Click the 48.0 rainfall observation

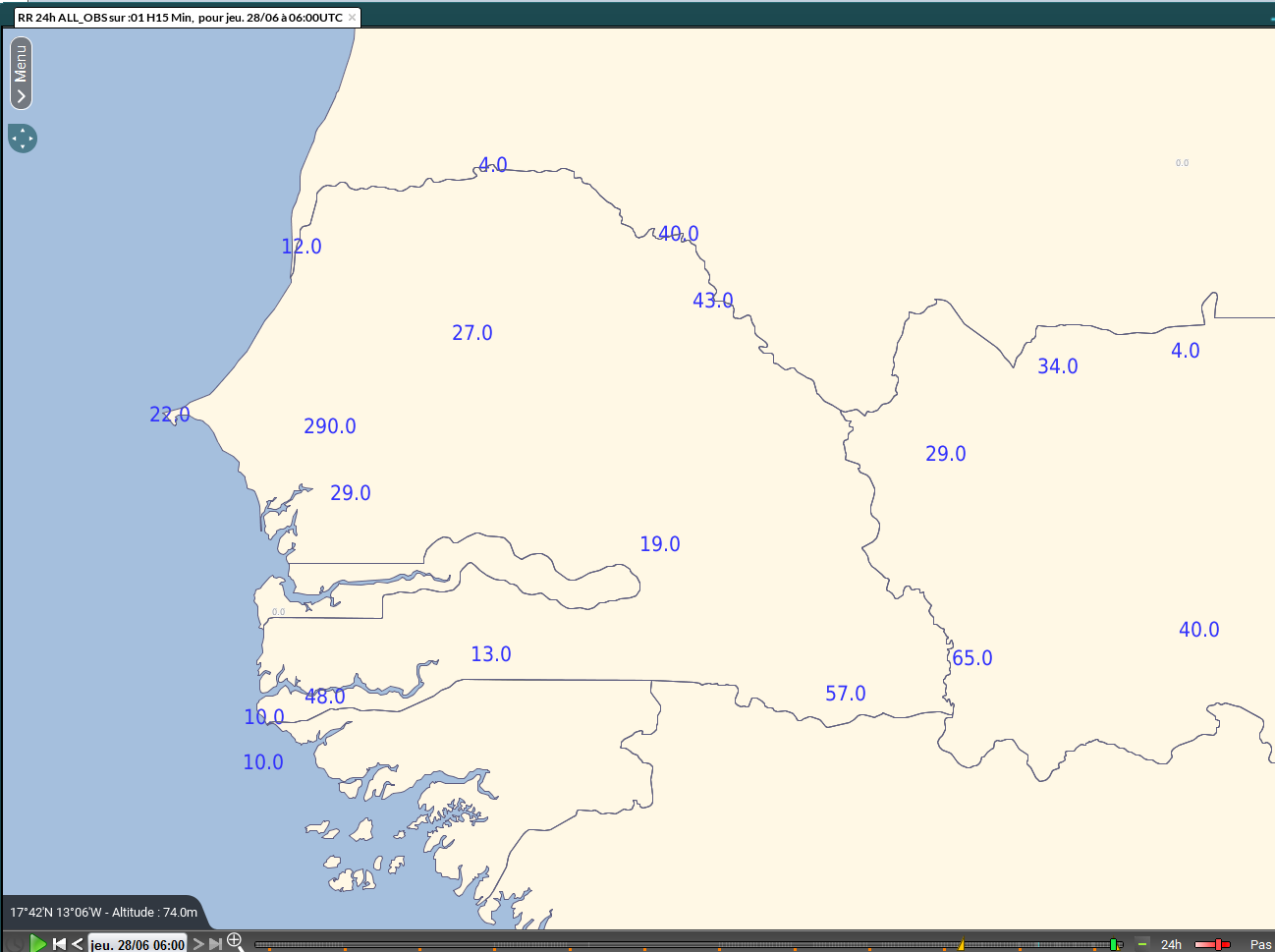pos(325,697)
